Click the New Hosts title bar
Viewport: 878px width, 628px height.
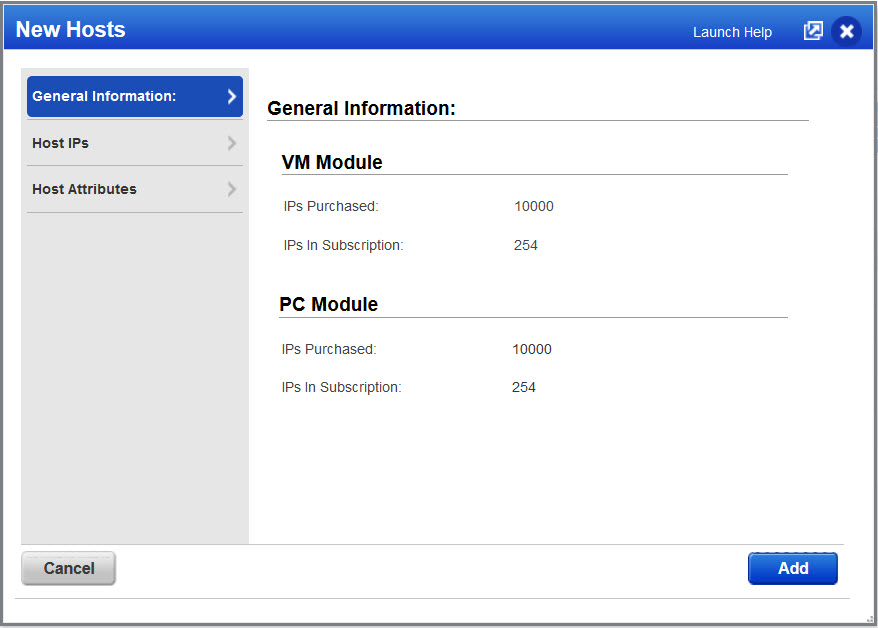(x=70, y=29)
